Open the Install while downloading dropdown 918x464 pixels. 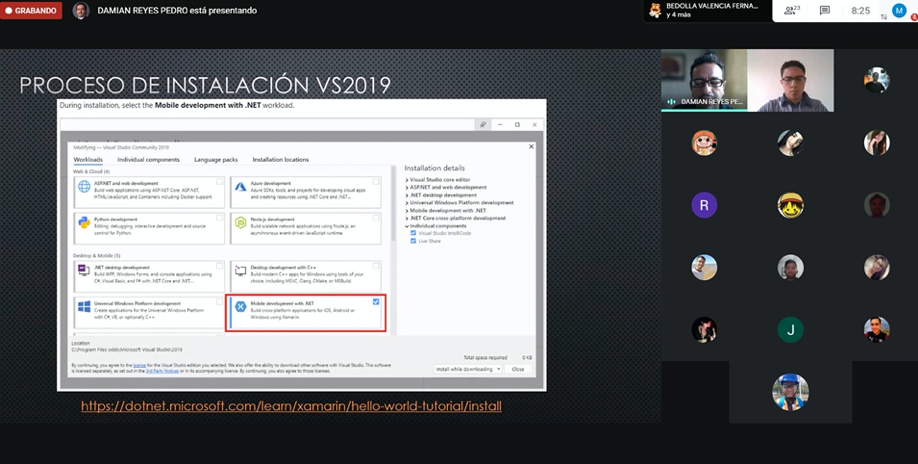467,369
